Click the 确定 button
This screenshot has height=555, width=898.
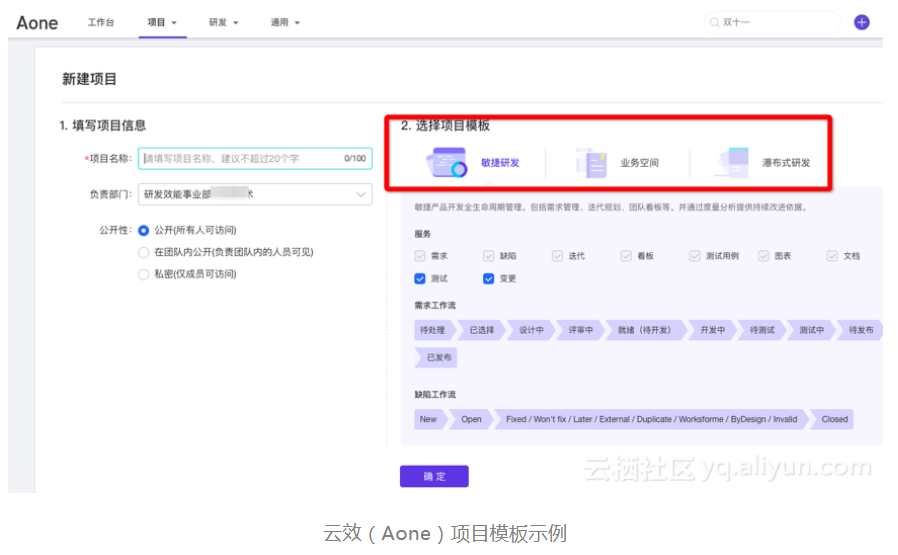point(434,477)
